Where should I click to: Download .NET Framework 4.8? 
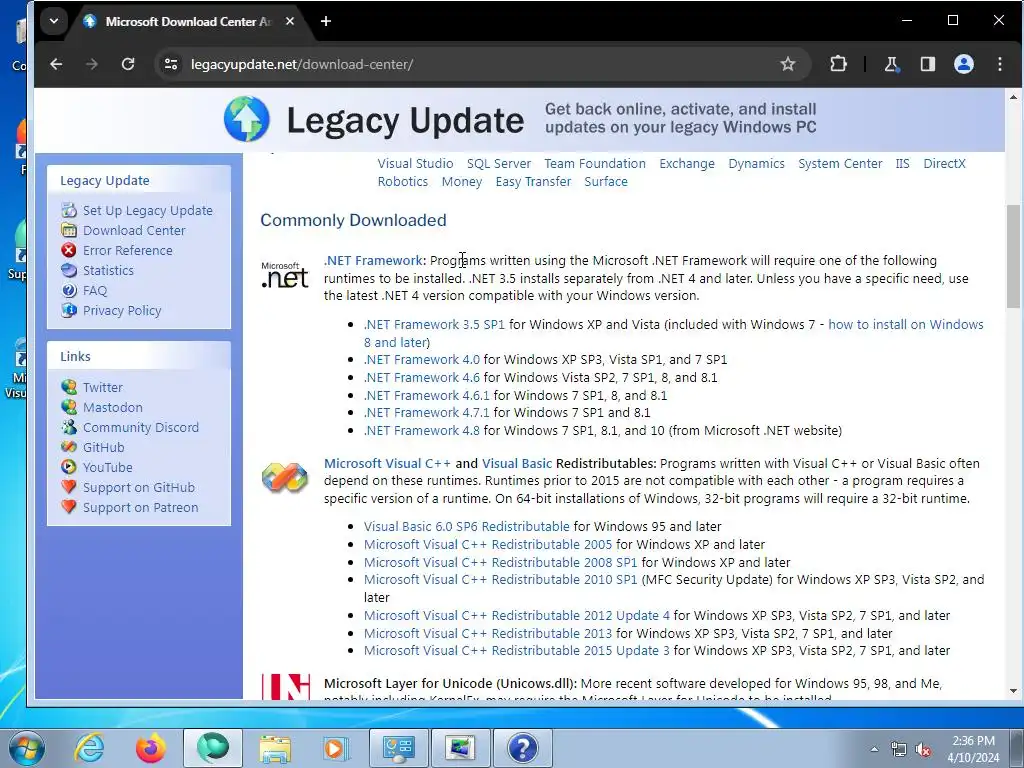422,430
